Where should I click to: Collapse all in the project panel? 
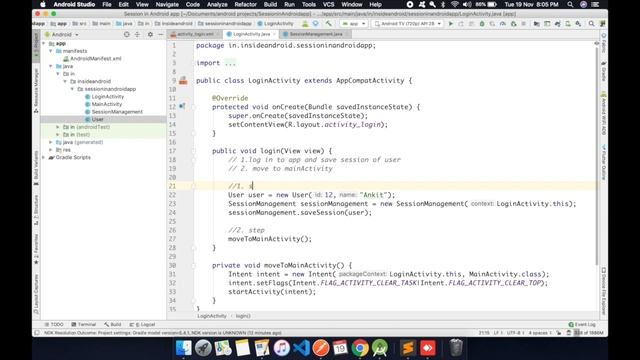point(137,35)
